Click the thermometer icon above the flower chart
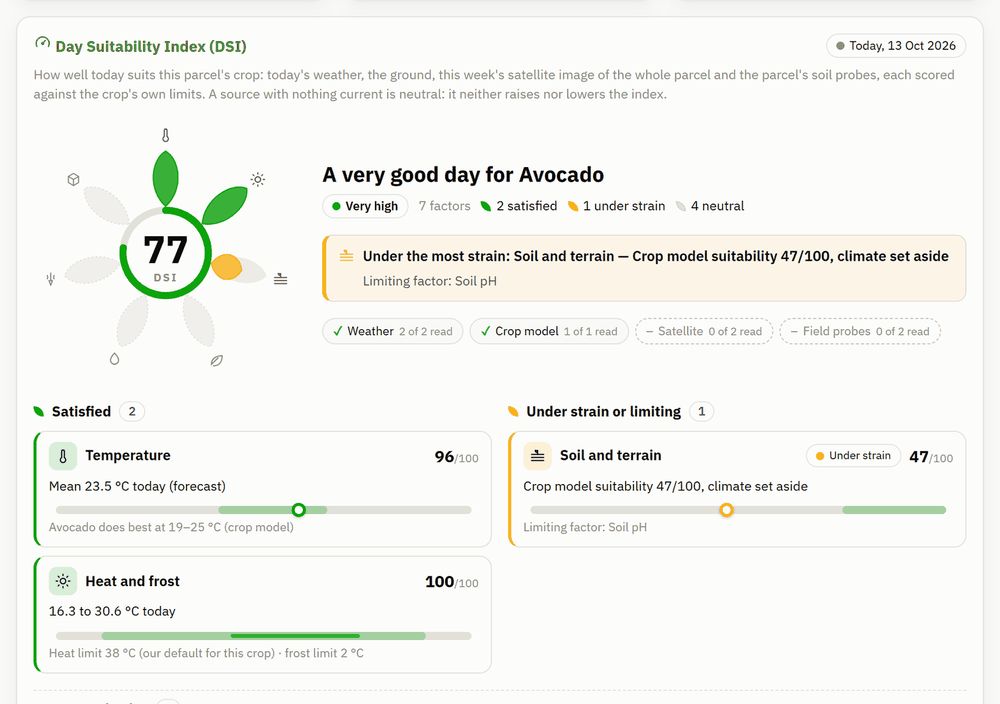The width and height of the screenshot is (1000, 704). (x=166, y=135)
